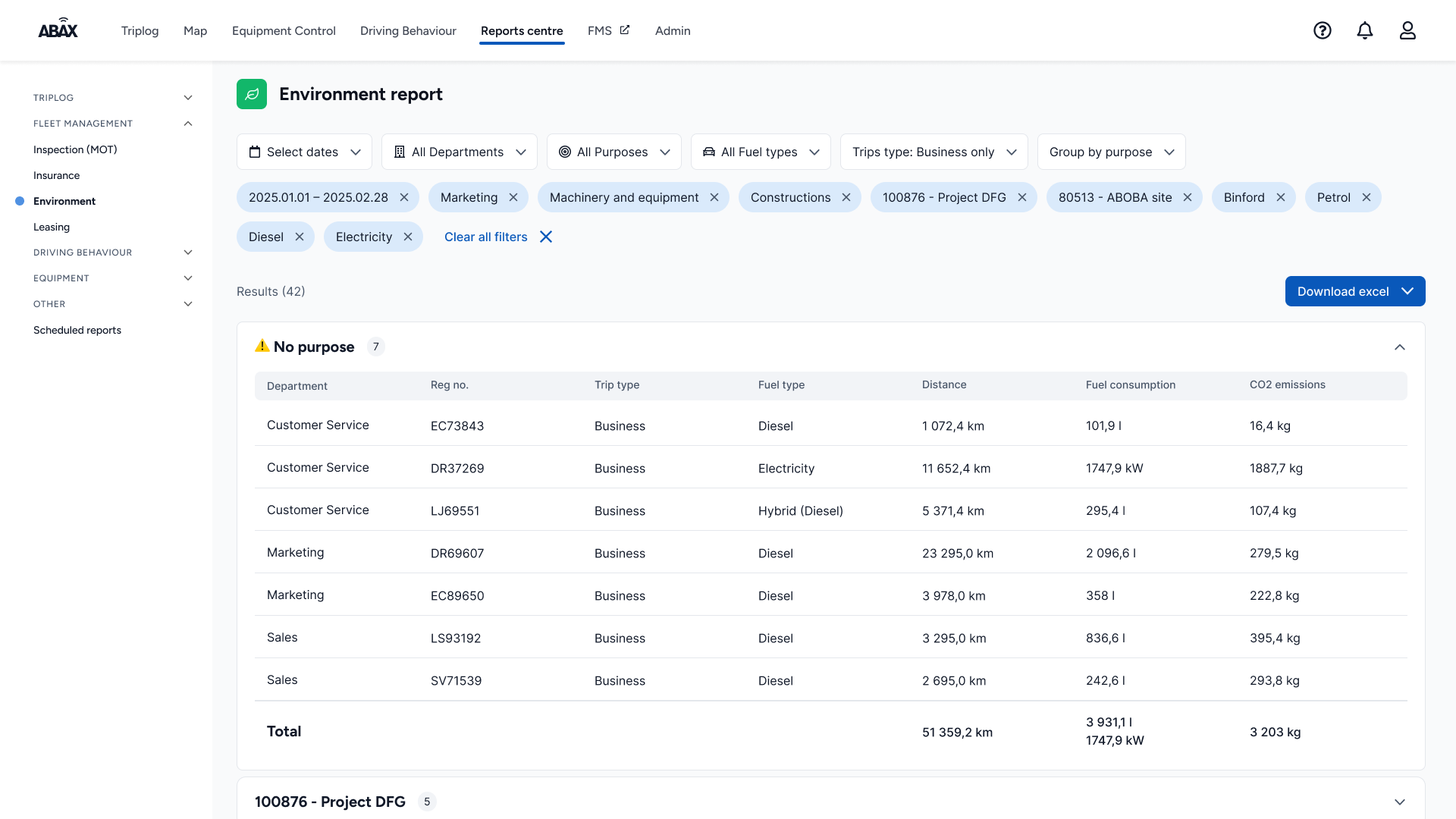The image size is (1456, 819).
Task: Remove the Petrol filter chip
Action: [x=1367, y=197]
